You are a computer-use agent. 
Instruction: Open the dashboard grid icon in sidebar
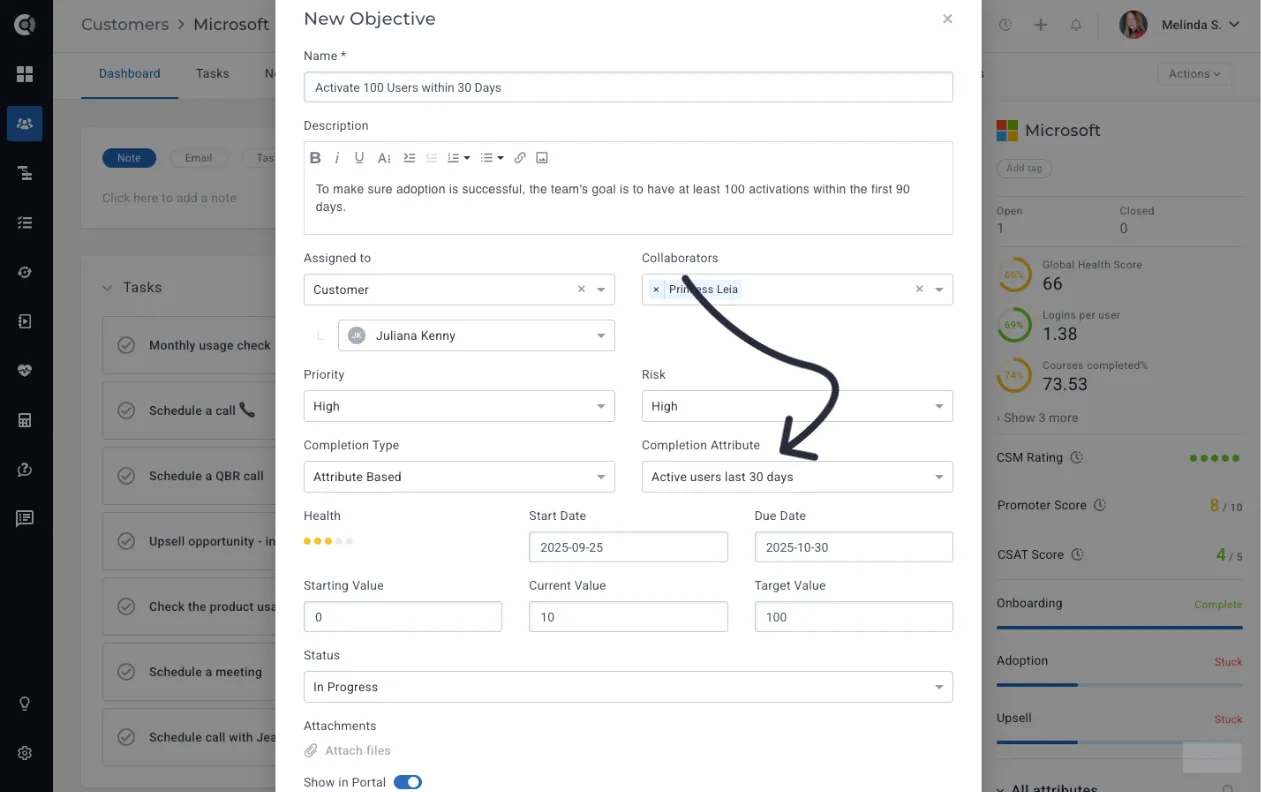pyautogui.click(x=25, y=74)
